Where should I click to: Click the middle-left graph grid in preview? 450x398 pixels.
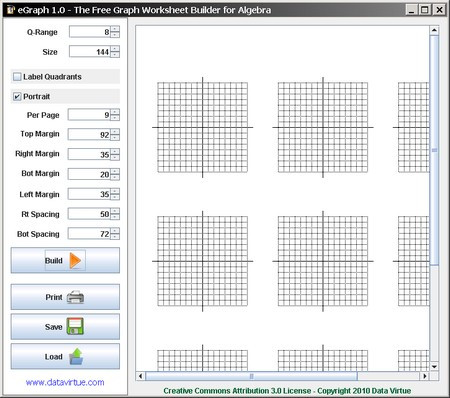click(x=202, y=261)
